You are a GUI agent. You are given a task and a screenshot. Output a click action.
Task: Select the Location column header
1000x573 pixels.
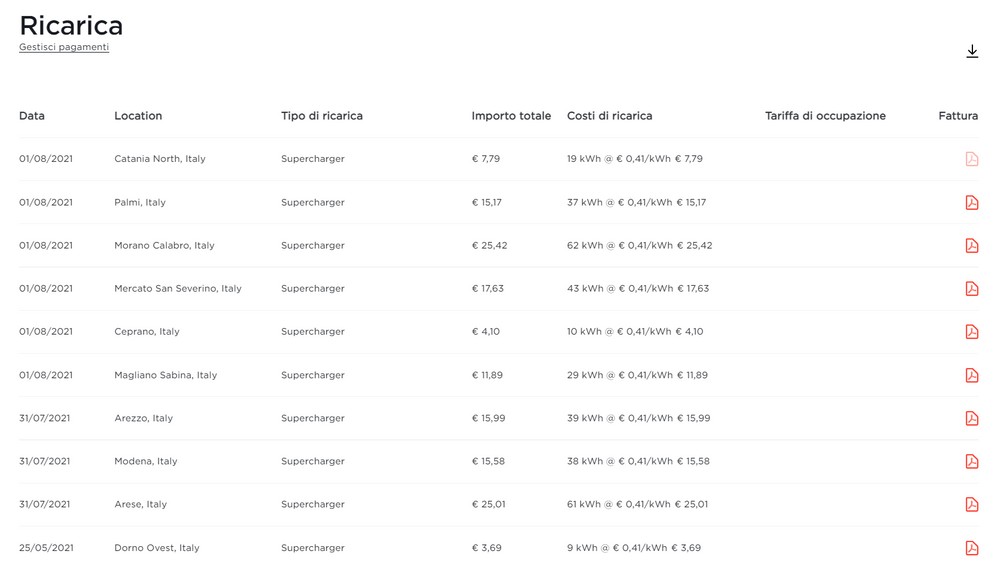[x=138, y=116]
